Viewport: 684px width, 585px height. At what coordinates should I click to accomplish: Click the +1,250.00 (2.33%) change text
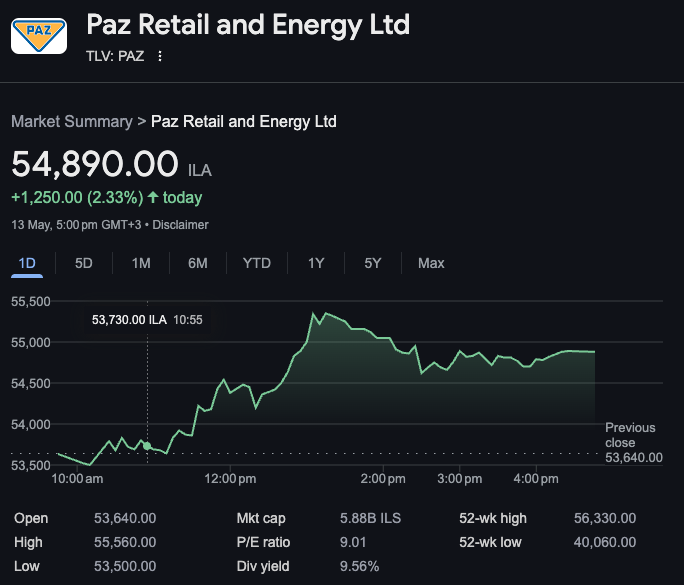point(77,197)
